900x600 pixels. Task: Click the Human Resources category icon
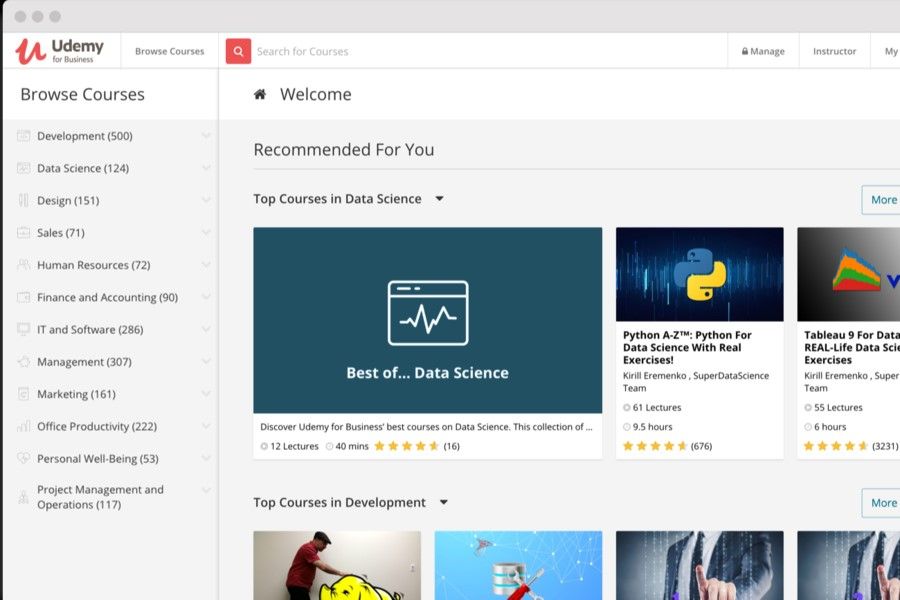[x=22, y=265]
